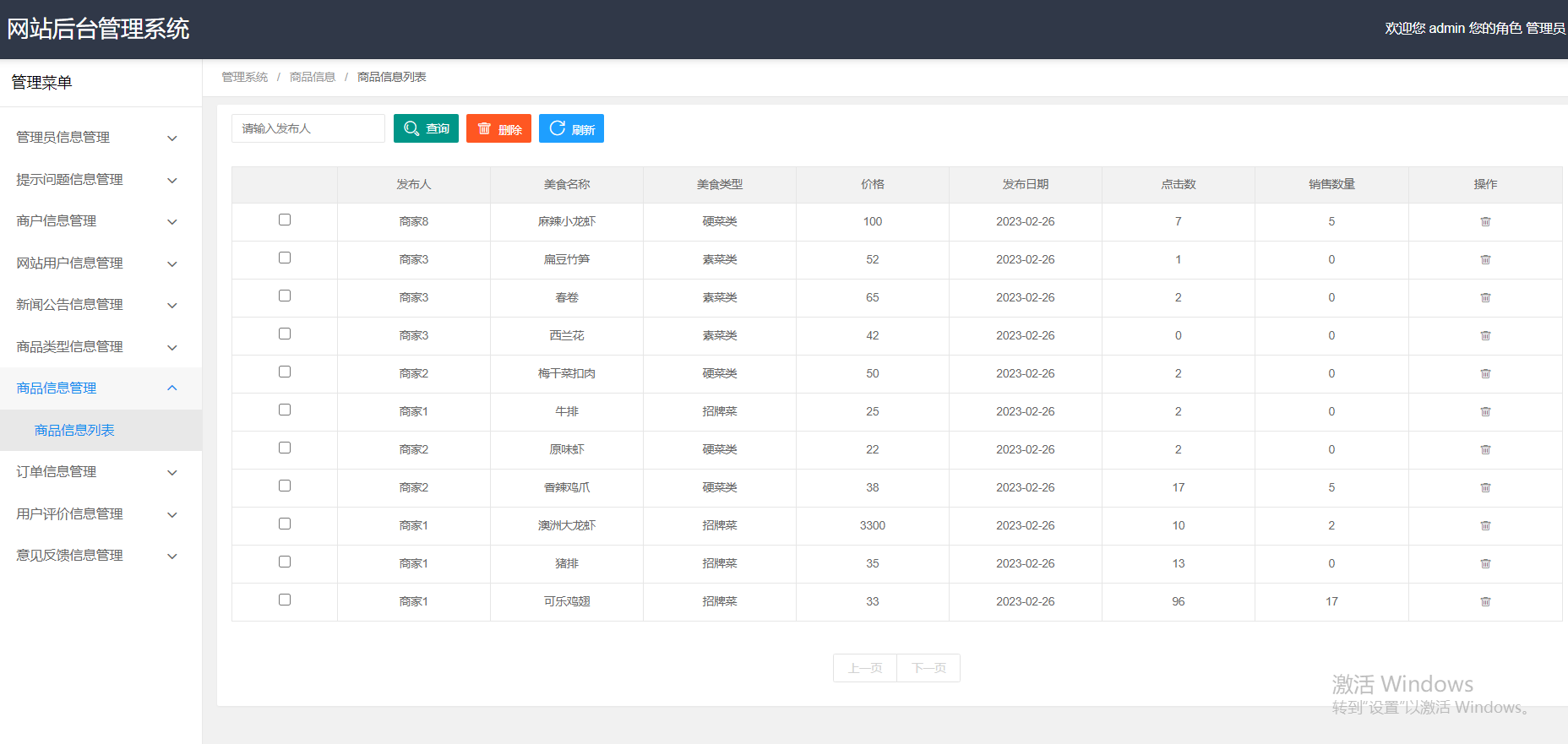Expand 商品类型信息管理 chevron
This screenshot has width=1568, height=744.
[x=172, y=347]
